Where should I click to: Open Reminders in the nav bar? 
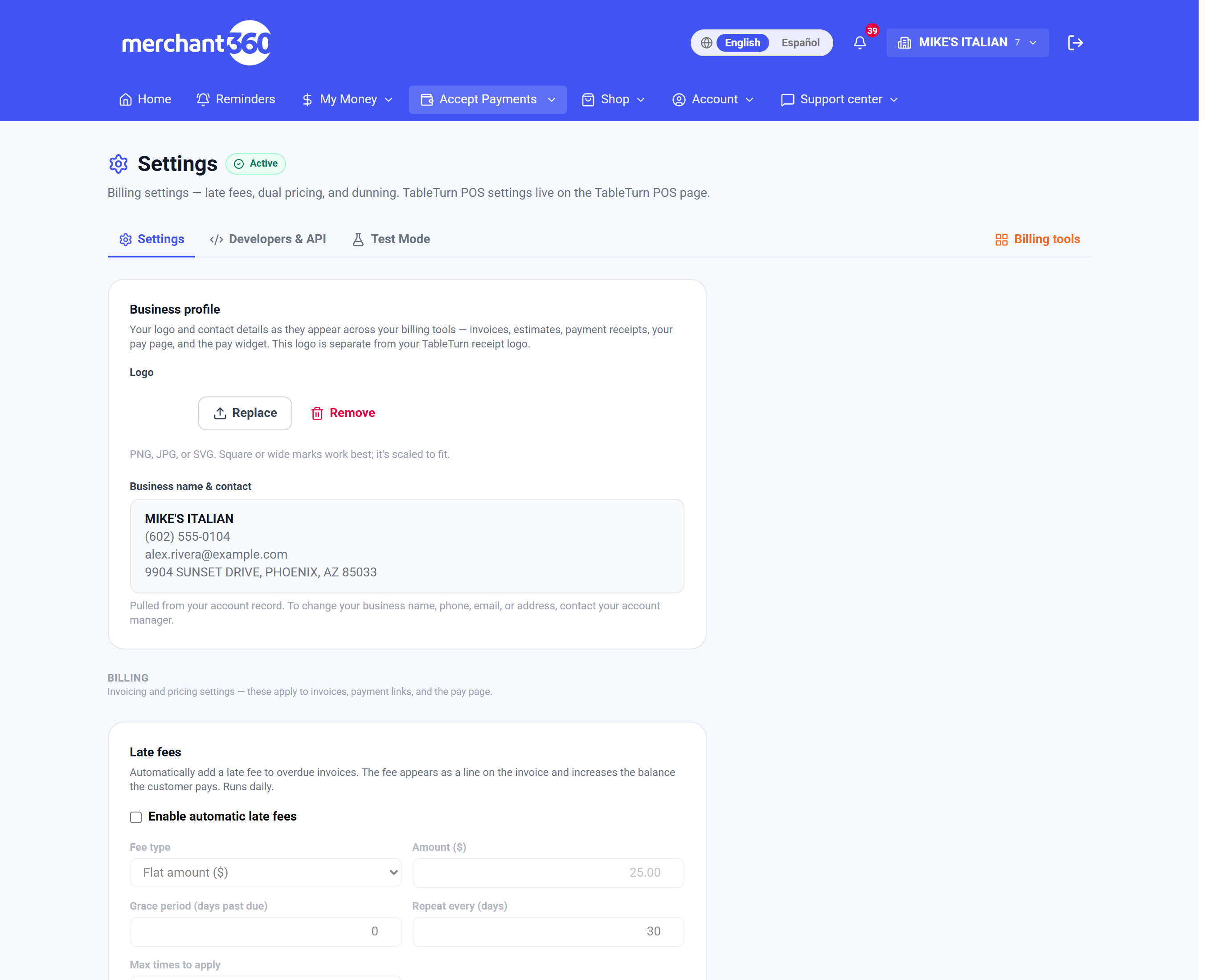tap(236, 100)
